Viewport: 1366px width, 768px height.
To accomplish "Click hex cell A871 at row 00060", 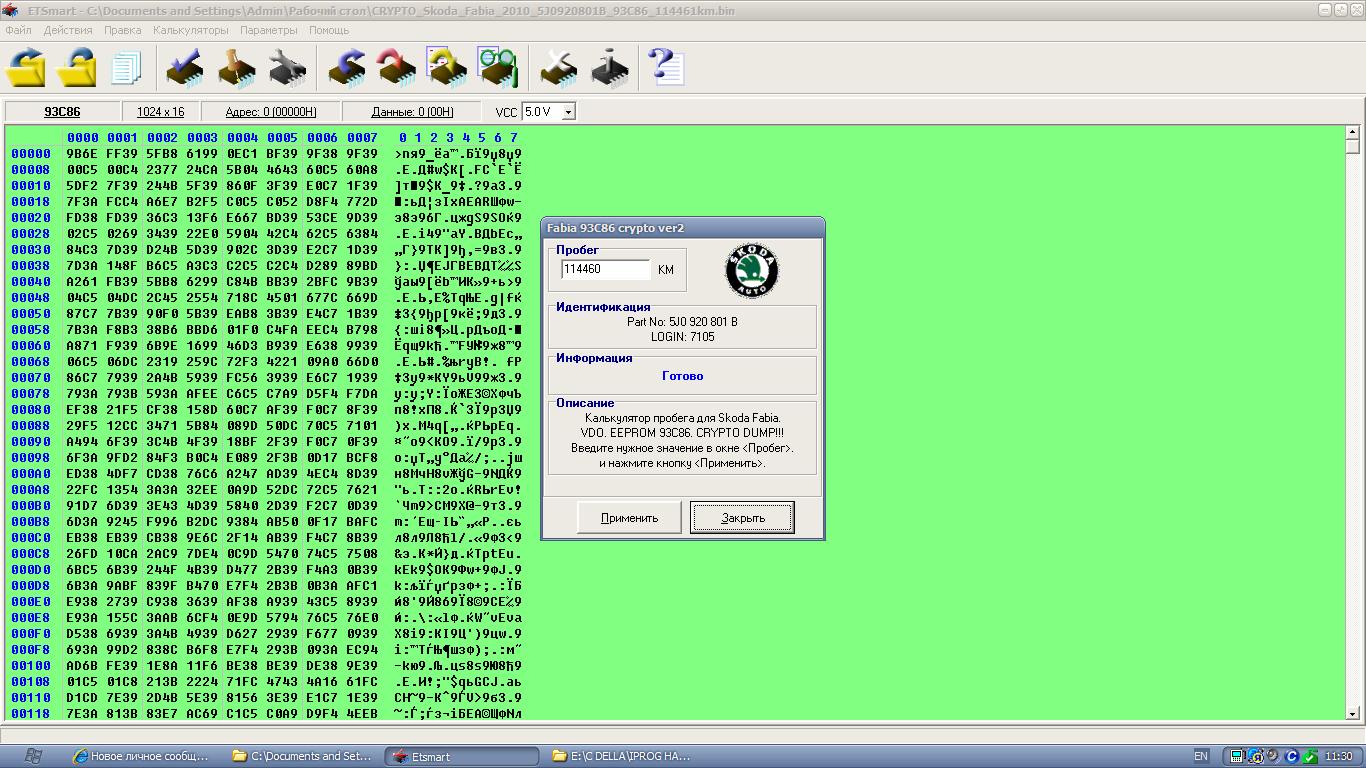I will pyautogui.click(x=82, y=346).
